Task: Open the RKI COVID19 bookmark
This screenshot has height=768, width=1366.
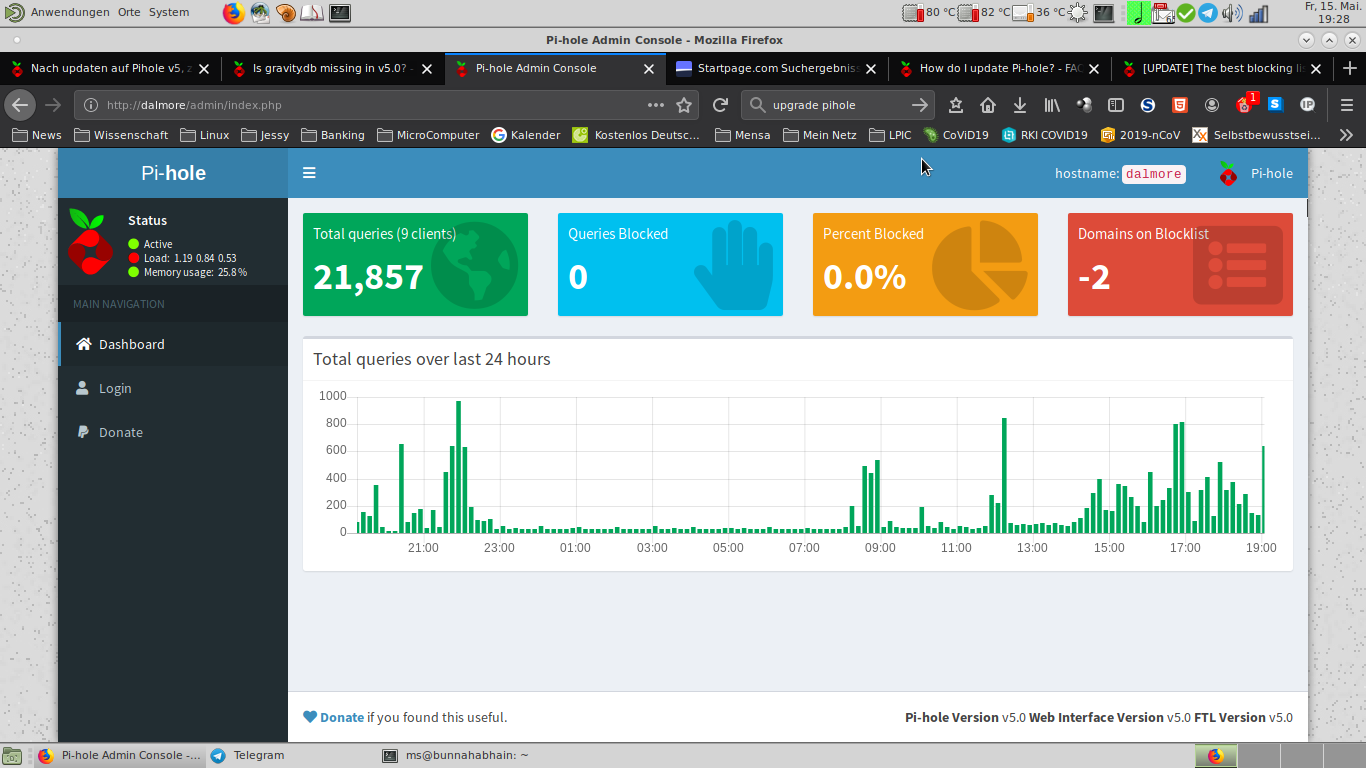Action: pyautogui.click(x=1044, y=135)
